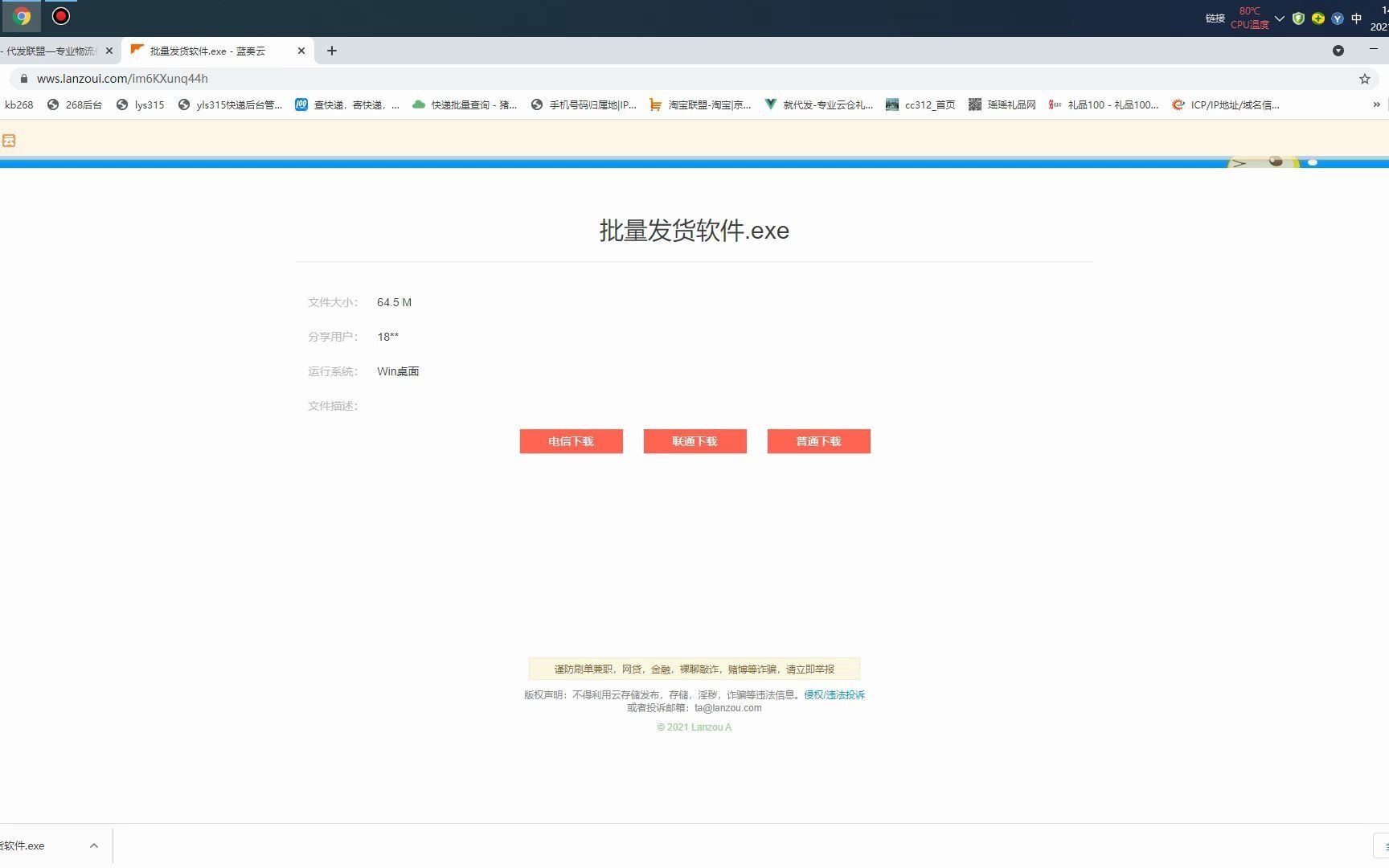Click the lock icon in the address bar
Screen dimensions: 1389x868
pos(24,78)
